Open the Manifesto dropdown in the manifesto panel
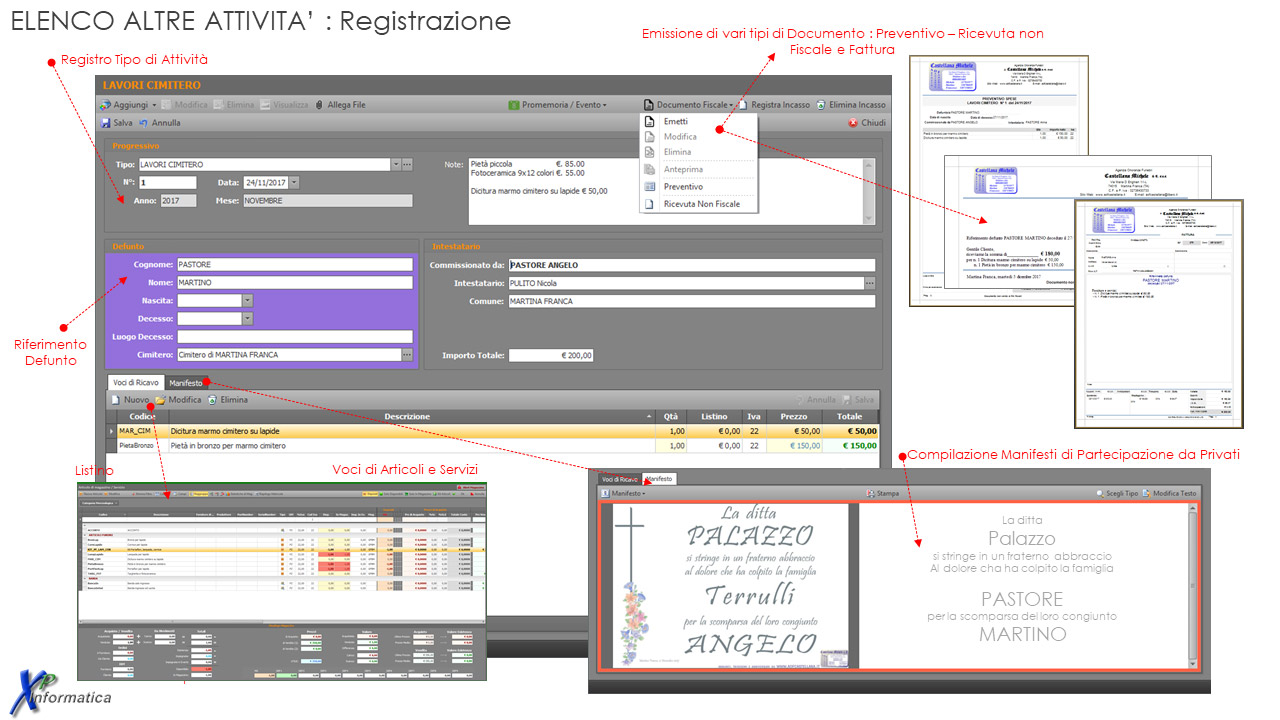1280x720 pixels. [623, 494]
